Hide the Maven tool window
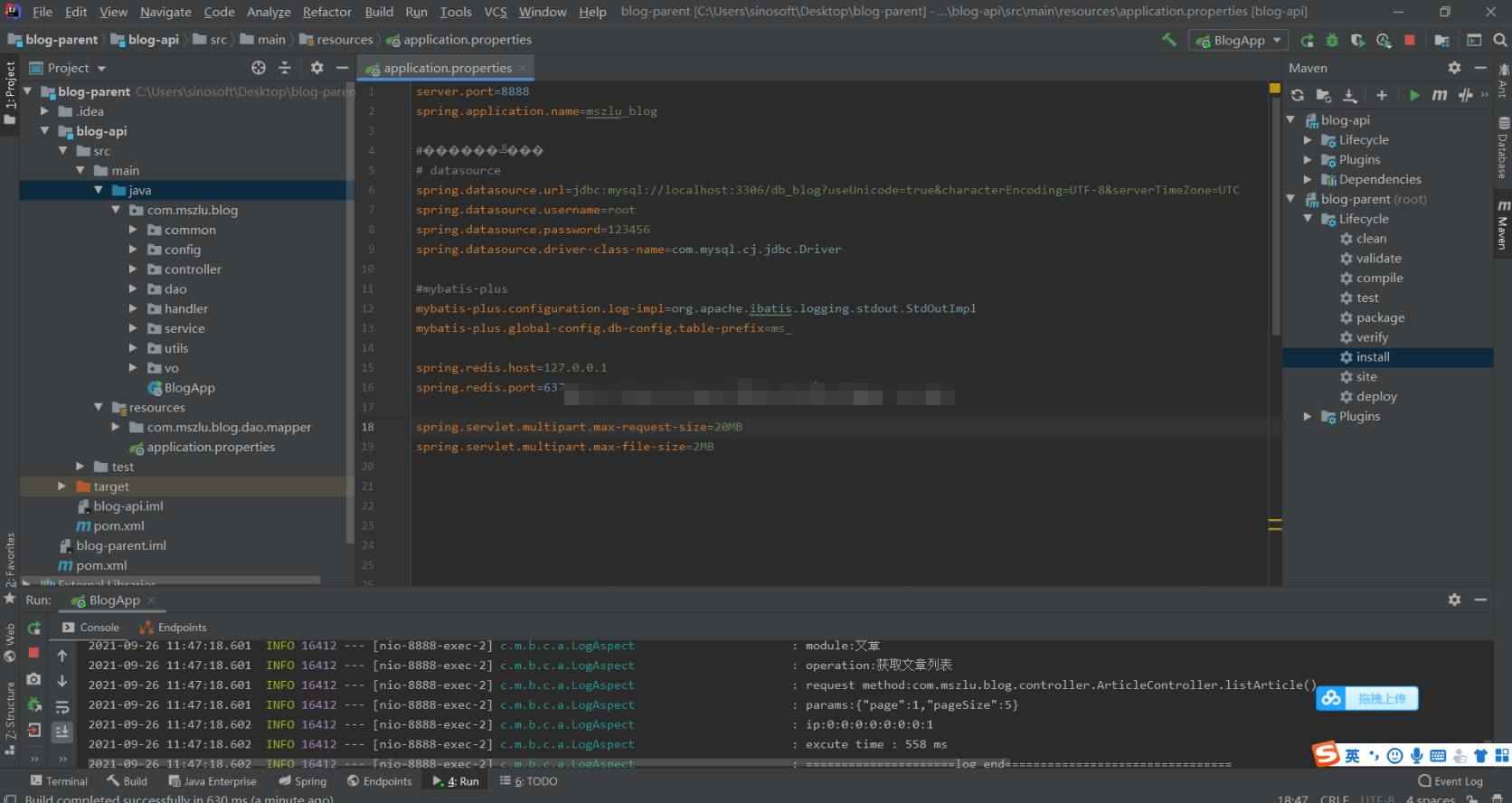This screenshot has width=1512, height=803. point(1480,68)
